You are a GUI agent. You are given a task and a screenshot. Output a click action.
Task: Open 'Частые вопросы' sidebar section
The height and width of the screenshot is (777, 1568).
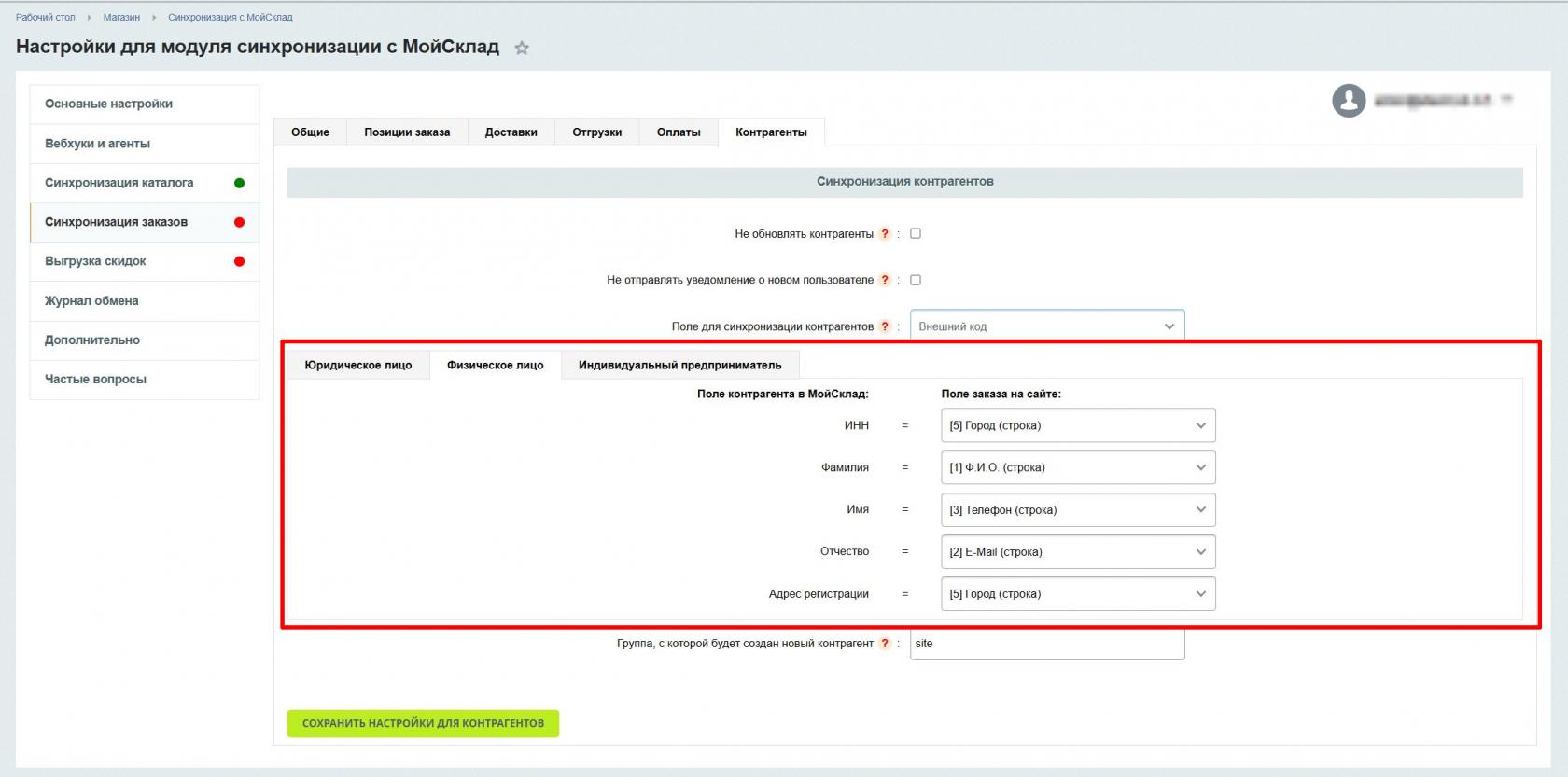click(145, 380)
